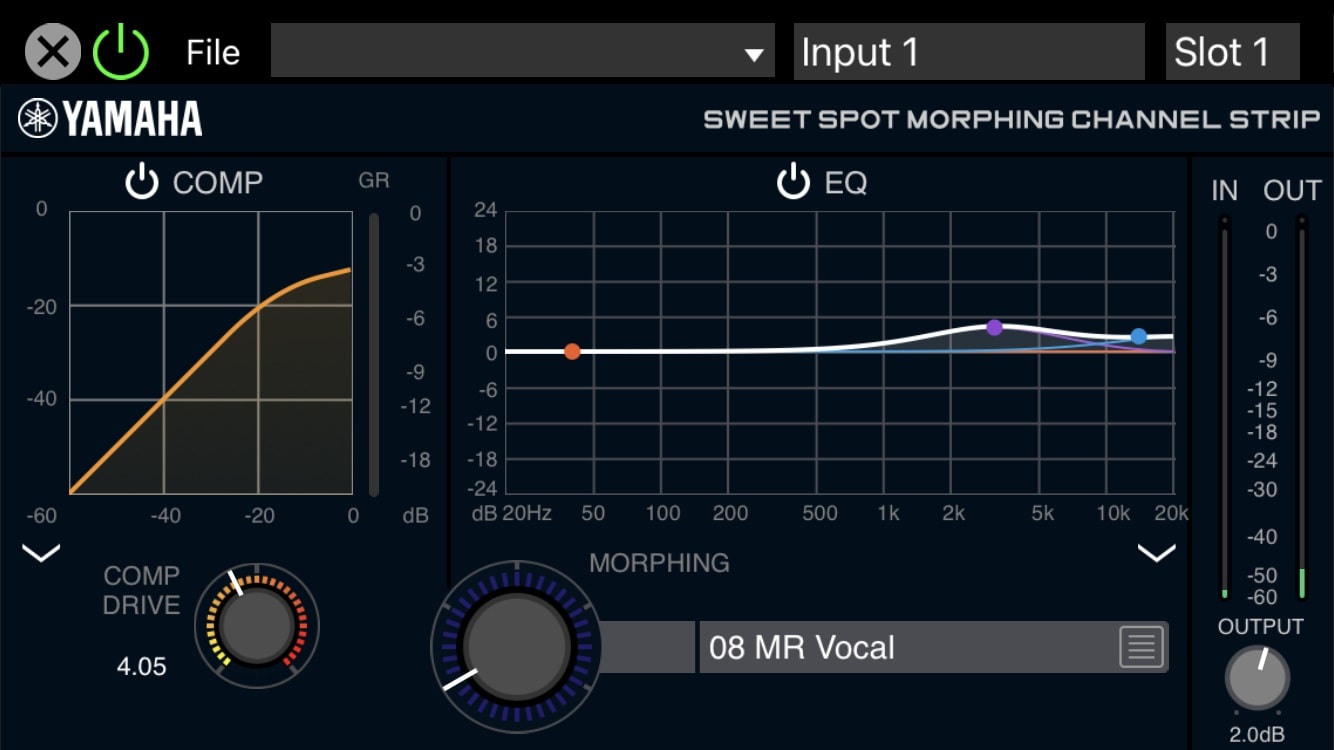Screen dimensions: 1334x750
Task: Click the empty box left of preset name
Action: 649,647
